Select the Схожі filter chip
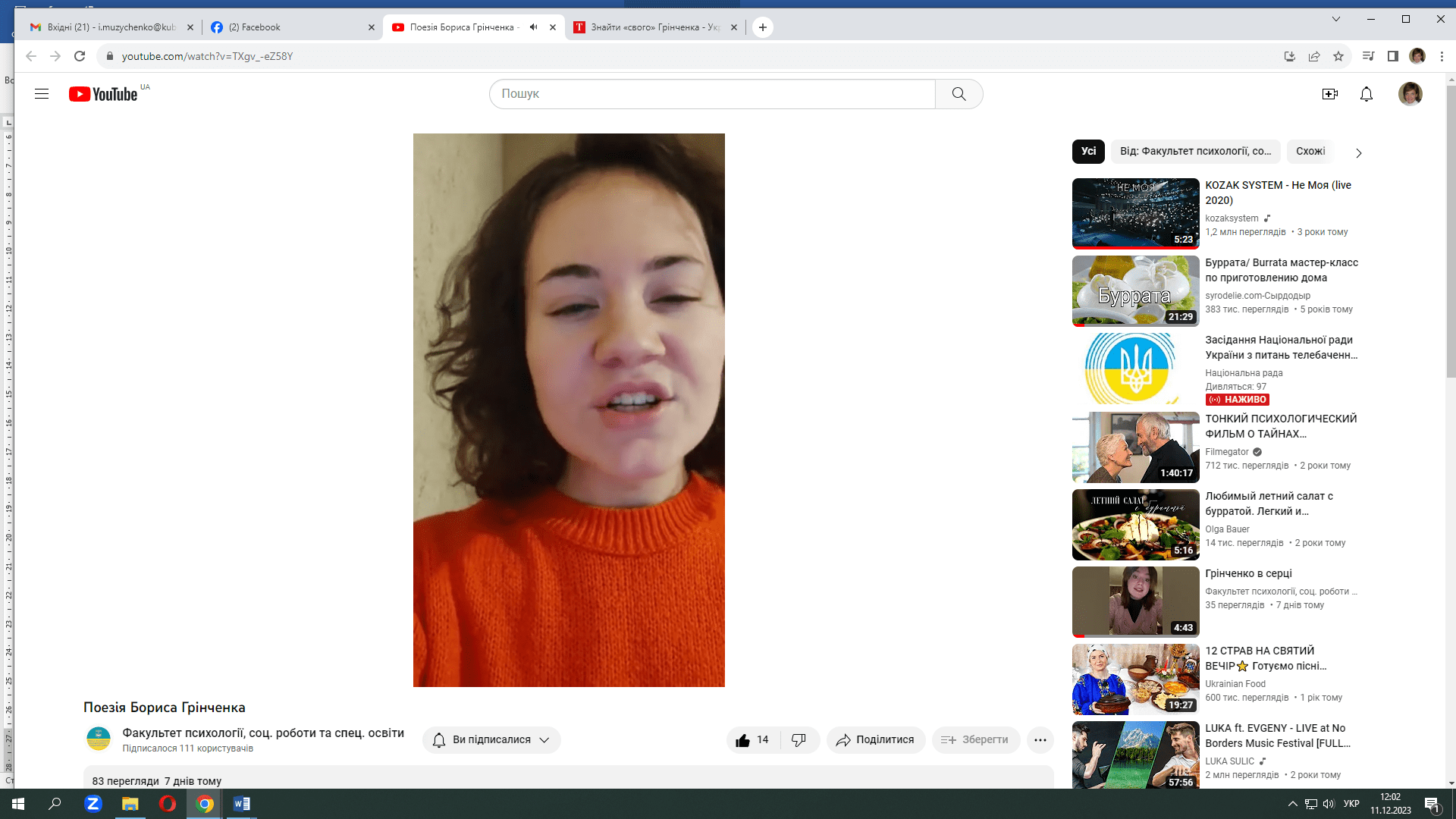 1310,152
